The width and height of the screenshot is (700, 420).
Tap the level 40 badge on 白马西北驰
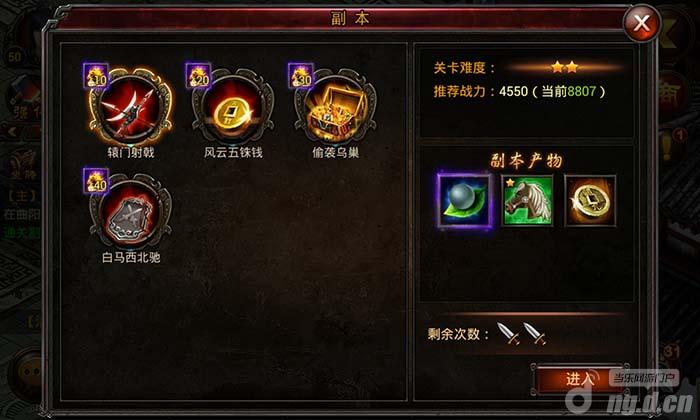click(x=96, y=181)
